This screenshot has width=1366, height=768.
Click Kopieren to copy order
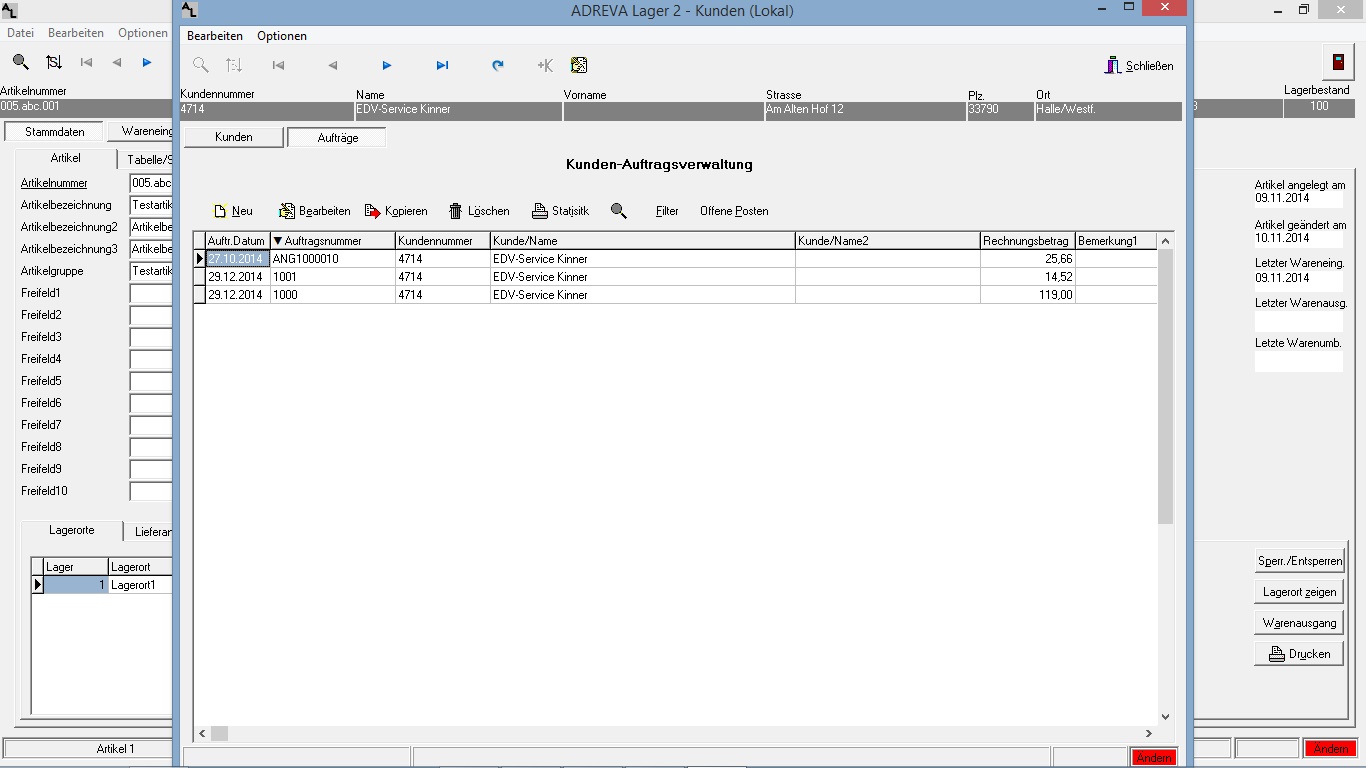(396, 211)
